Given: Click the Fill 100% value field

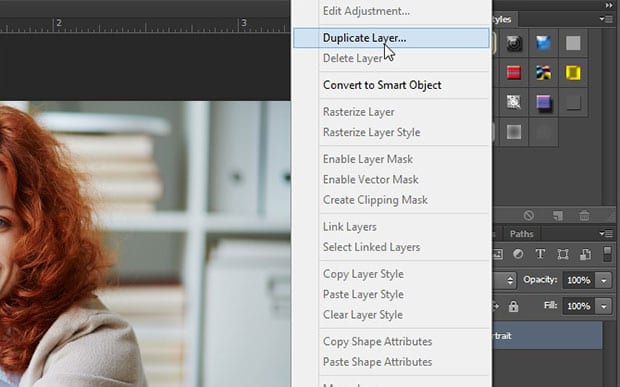Looking at the screenshot, I should click(579, 306).
